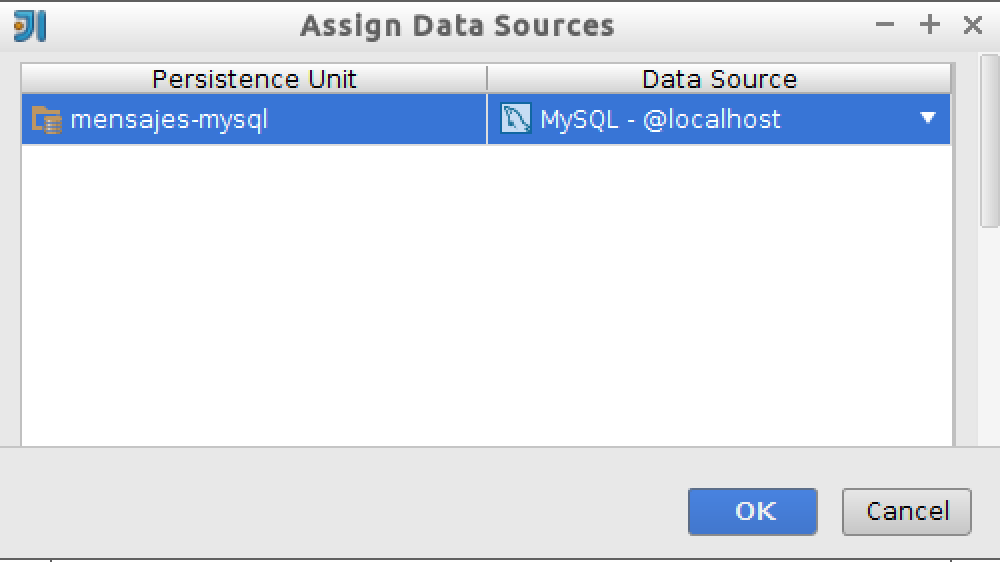Click the empty Data Source column below MySQL row
Viewport: 1000px width, 562px height.
(719, 295)
